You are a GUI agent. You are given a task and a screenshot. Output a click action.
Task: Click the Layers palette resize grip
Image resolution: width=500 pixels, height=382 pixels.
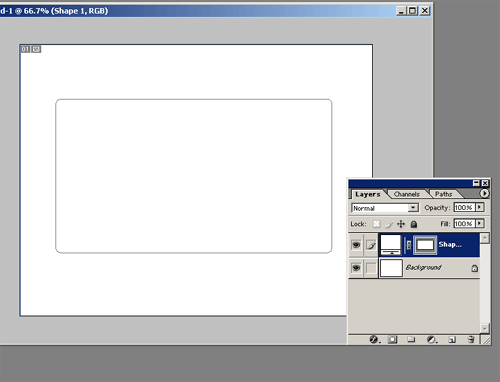(x=486, y=340)
